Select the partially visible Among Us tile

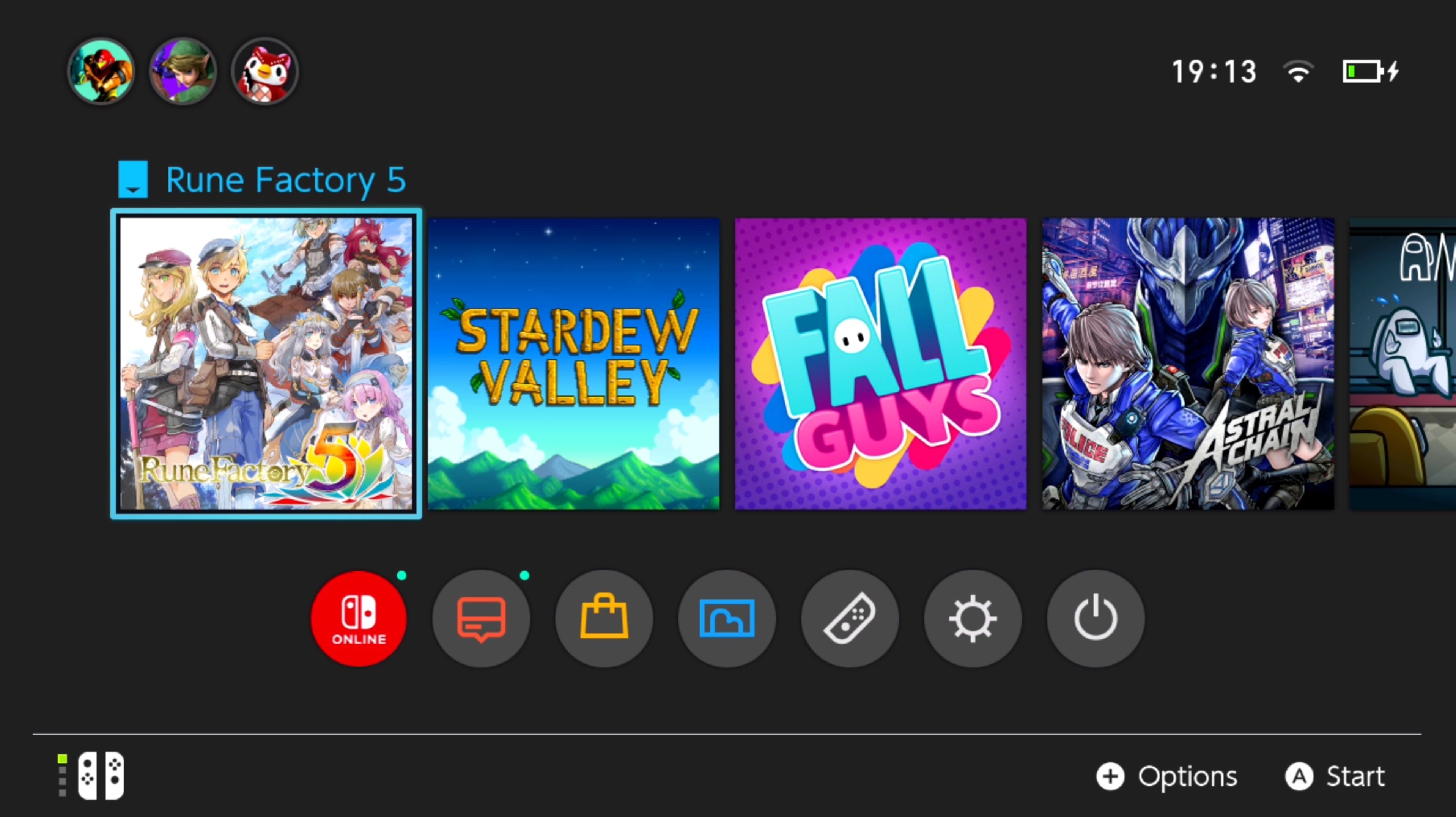point(1403,364)
